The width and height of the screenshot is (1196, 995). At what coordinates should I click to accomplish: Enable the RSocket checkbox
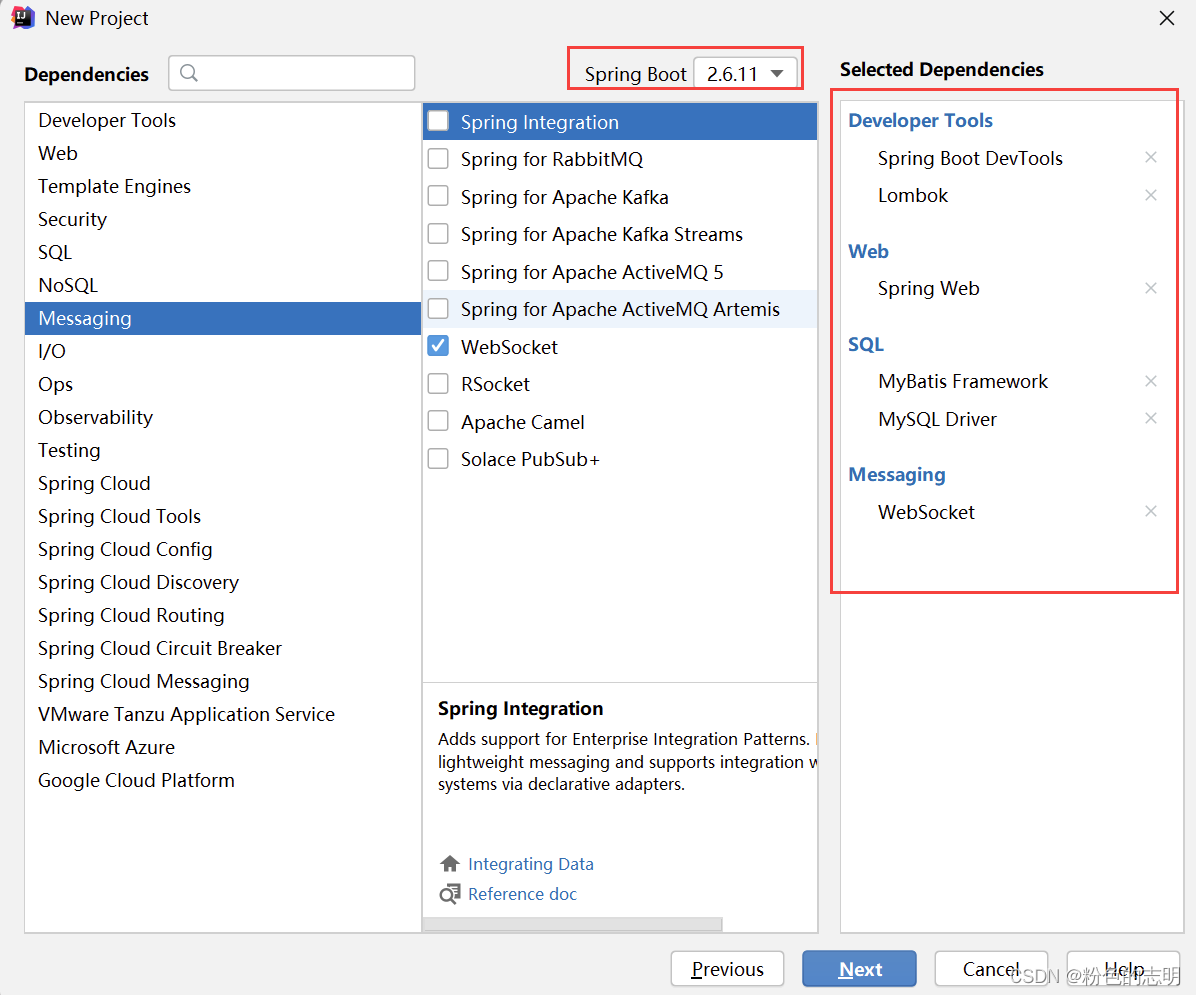[438, 383]
